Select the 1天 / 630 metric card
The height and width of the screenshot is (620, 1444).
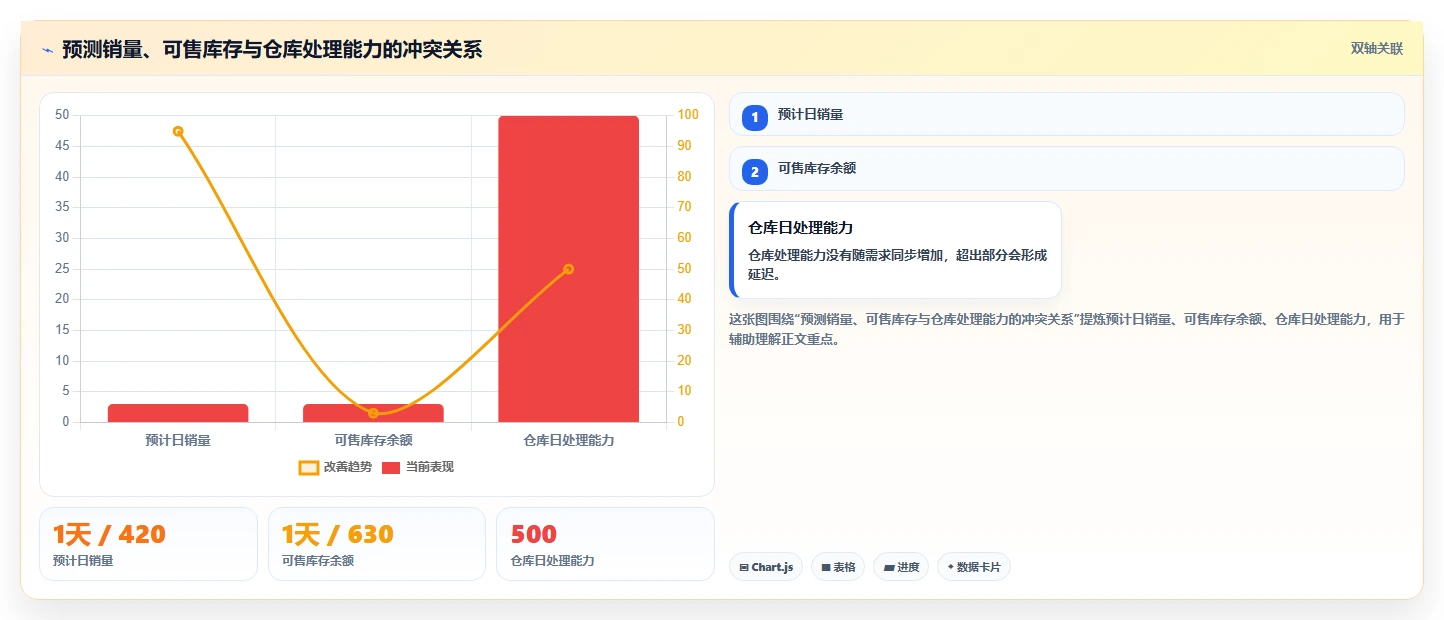coord(377,544)
